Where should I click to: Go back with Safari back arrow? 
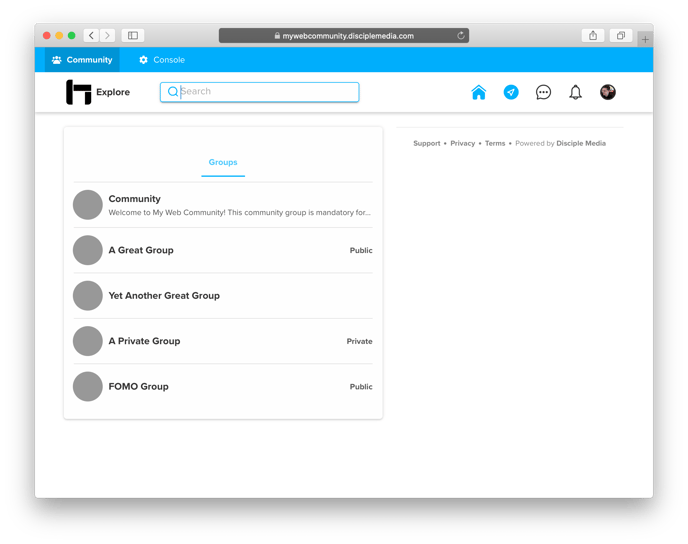(91, 36)
